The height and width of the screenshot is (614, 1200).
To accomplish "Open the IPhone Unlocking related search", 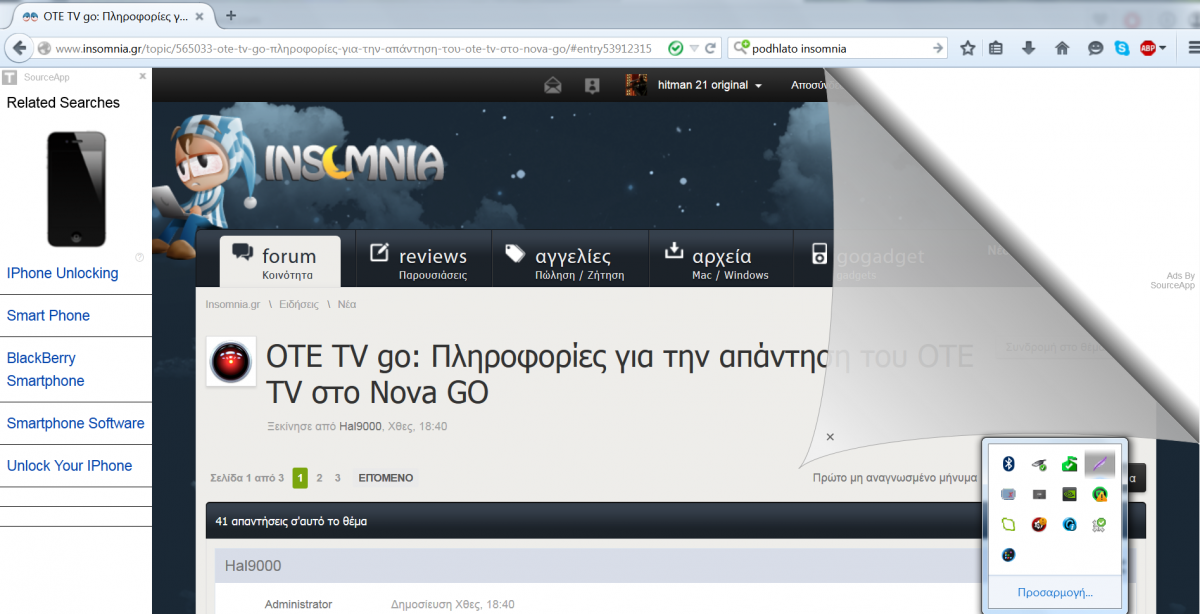I will (x=62, y=273).
